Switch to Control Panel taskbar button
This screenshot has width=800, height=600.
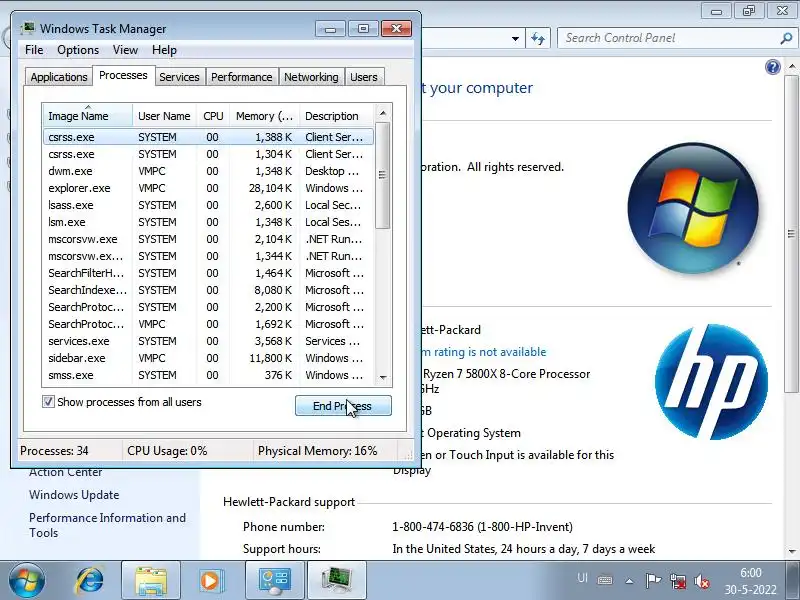click(x=275, y=581)
